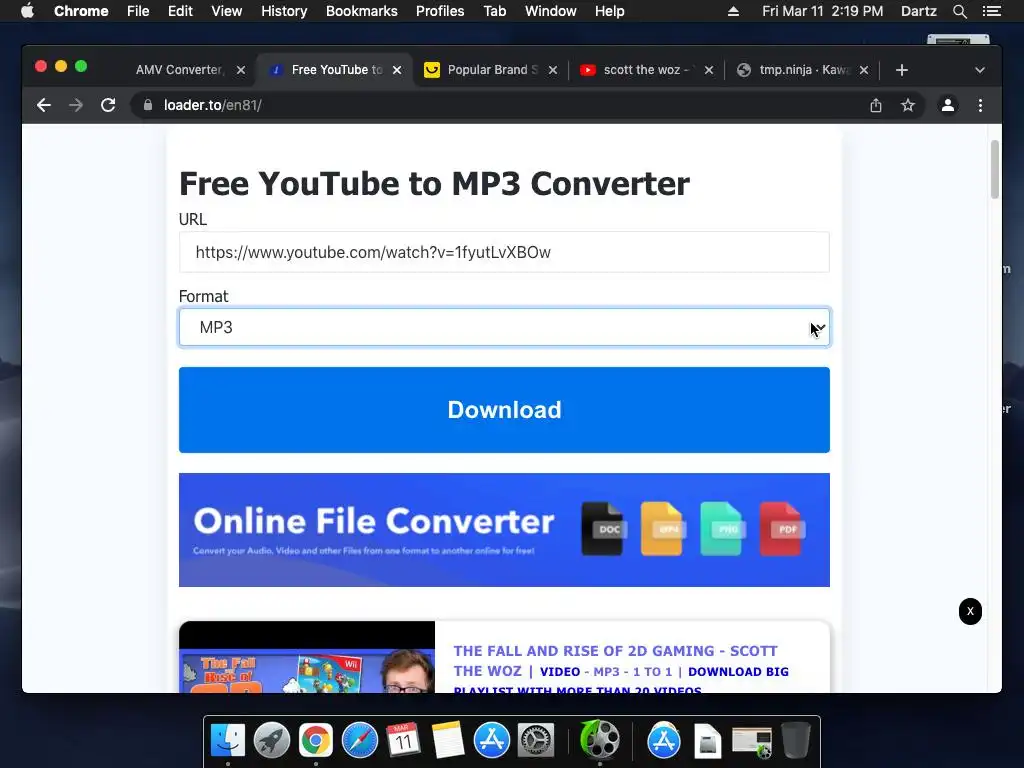
Task: Close the Free YouTube to MP3 tab
Action: coord(397,70)
